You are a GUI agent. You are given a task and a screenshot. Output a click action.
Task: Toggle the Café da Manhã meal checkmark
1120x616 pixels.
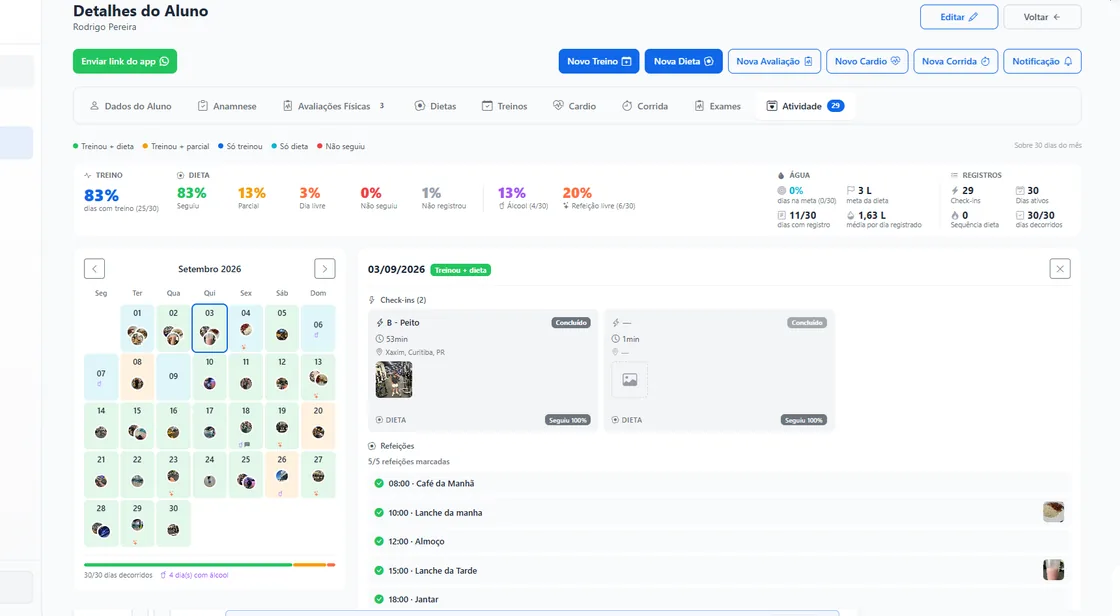379,483
